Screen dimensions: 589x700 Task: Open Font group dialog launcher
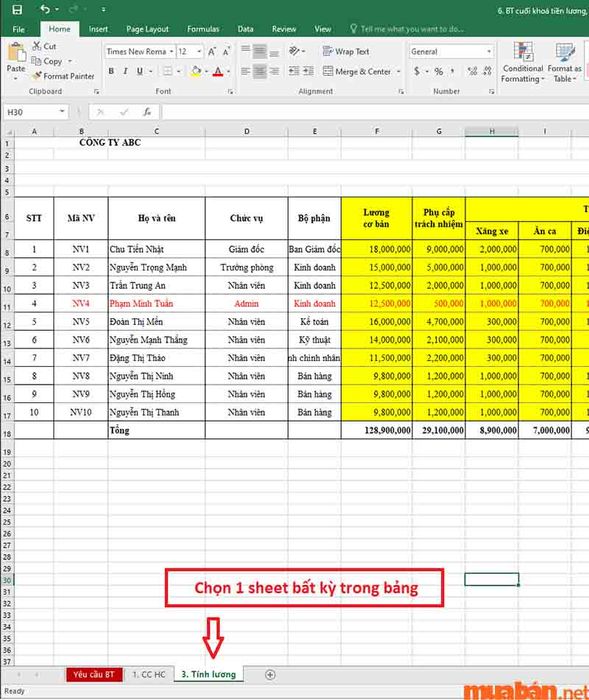coord(230,92)
